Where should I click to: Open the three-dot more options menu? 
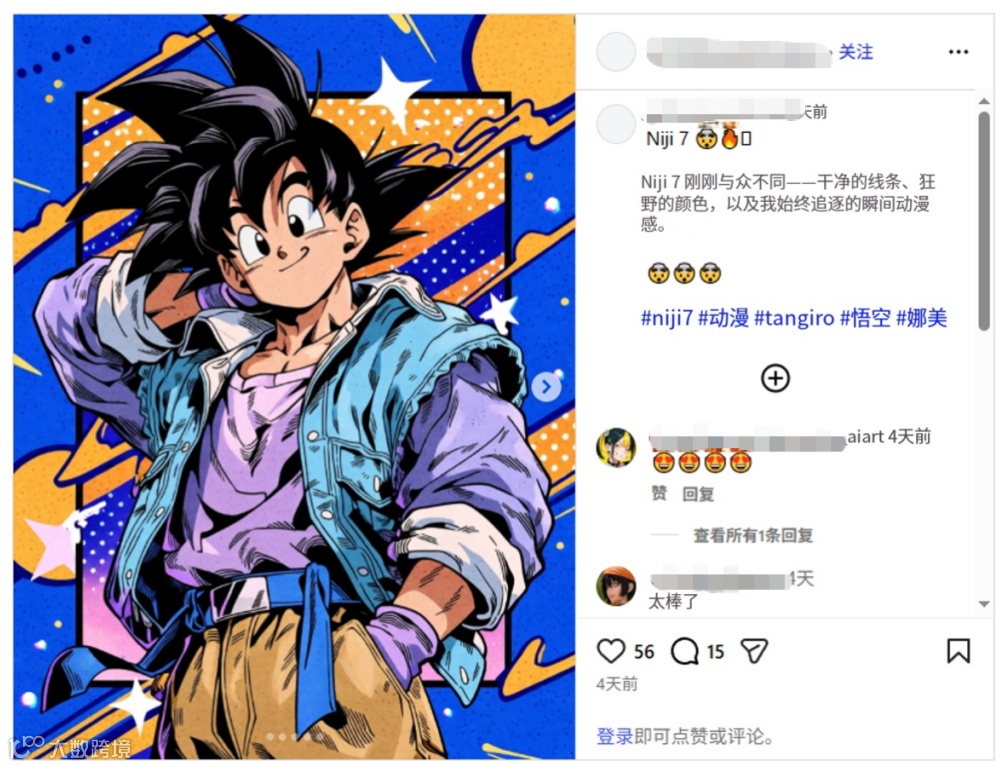tap(958, 52)
